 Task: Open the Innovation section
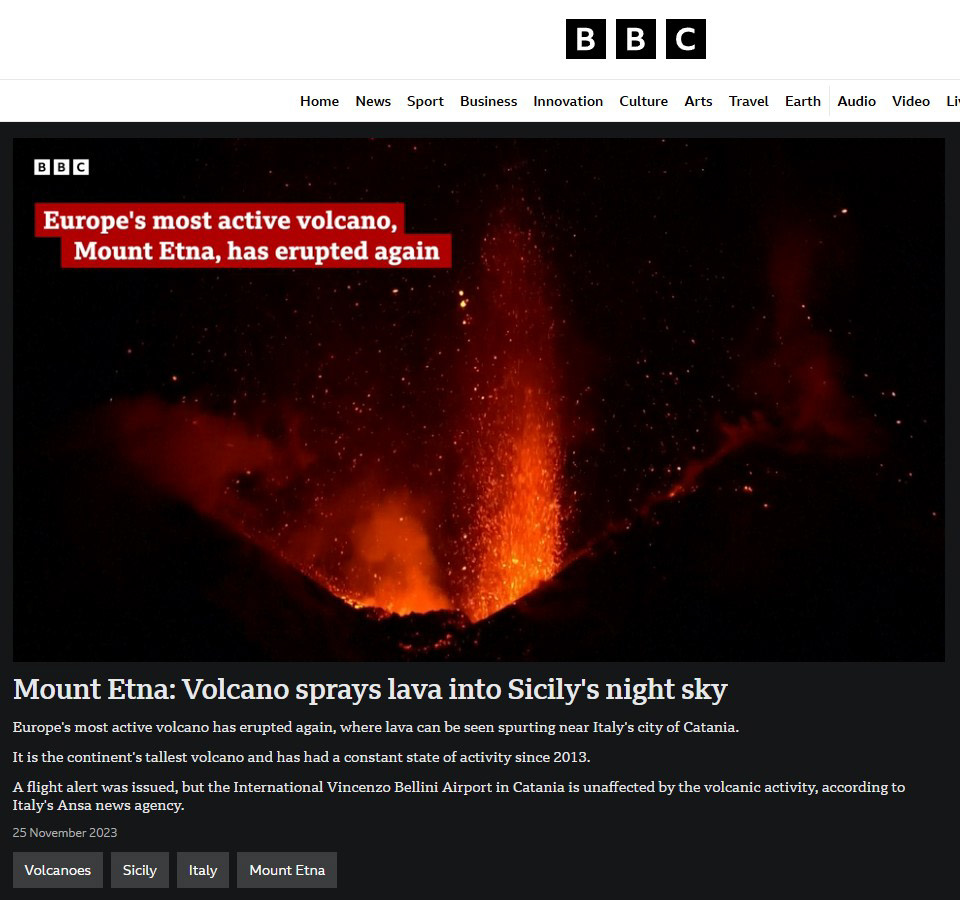pyautogui.click(x=568, y=101)
